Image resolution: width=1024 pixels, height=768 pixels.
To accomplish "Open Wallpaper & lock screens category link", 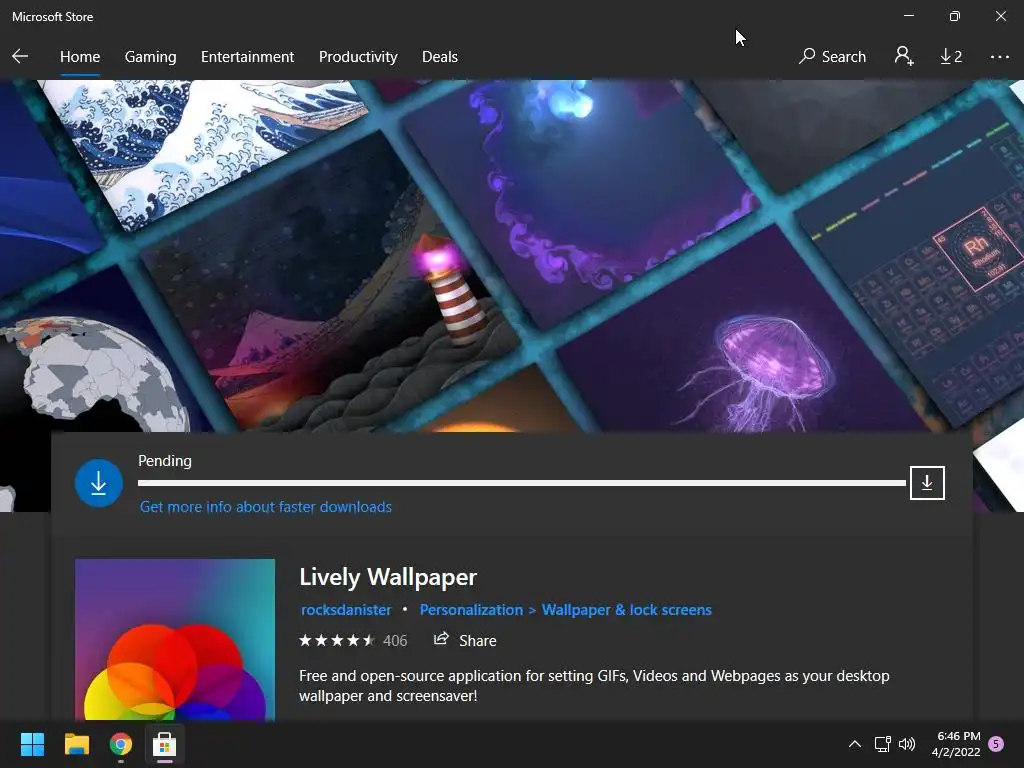I will pos(627,610).
